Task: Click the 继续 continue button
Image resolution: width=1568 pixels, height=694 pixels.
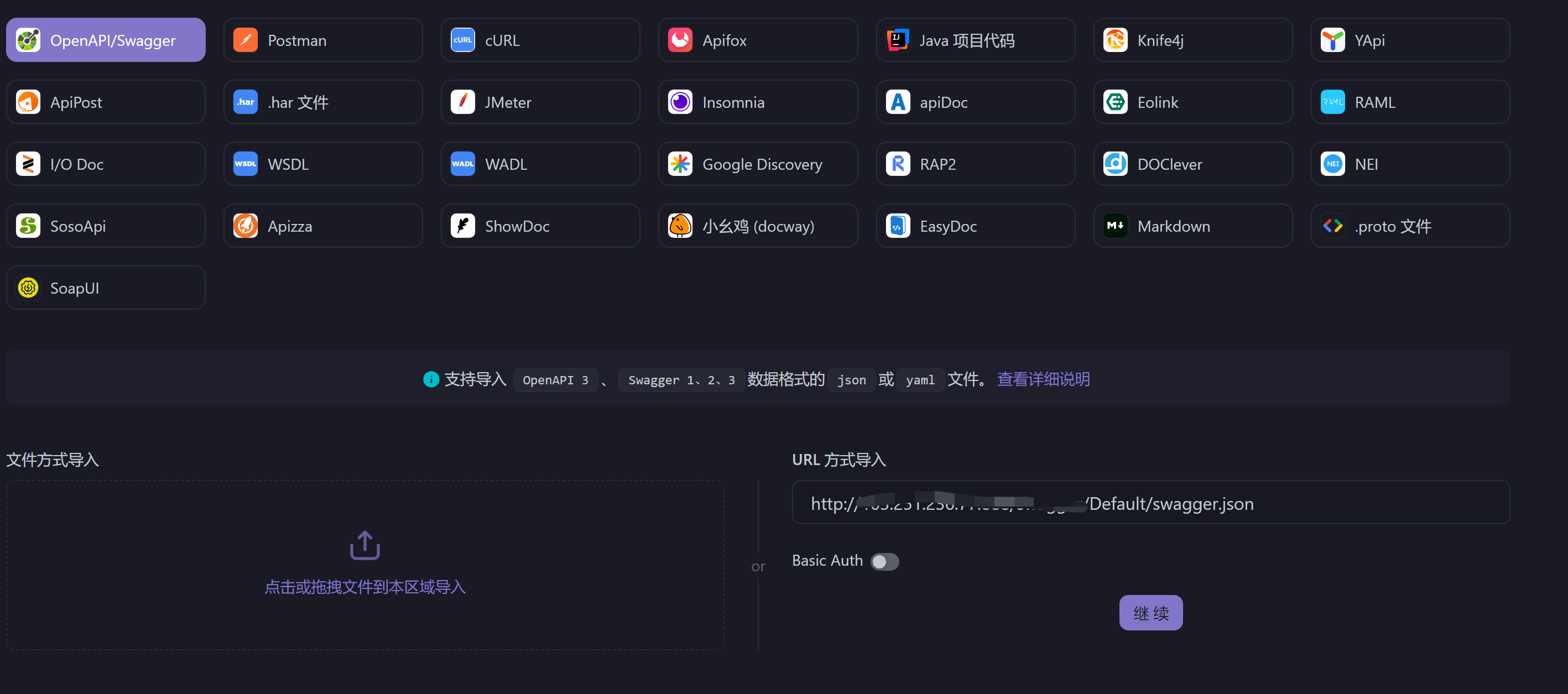Action: (1150, 613)
